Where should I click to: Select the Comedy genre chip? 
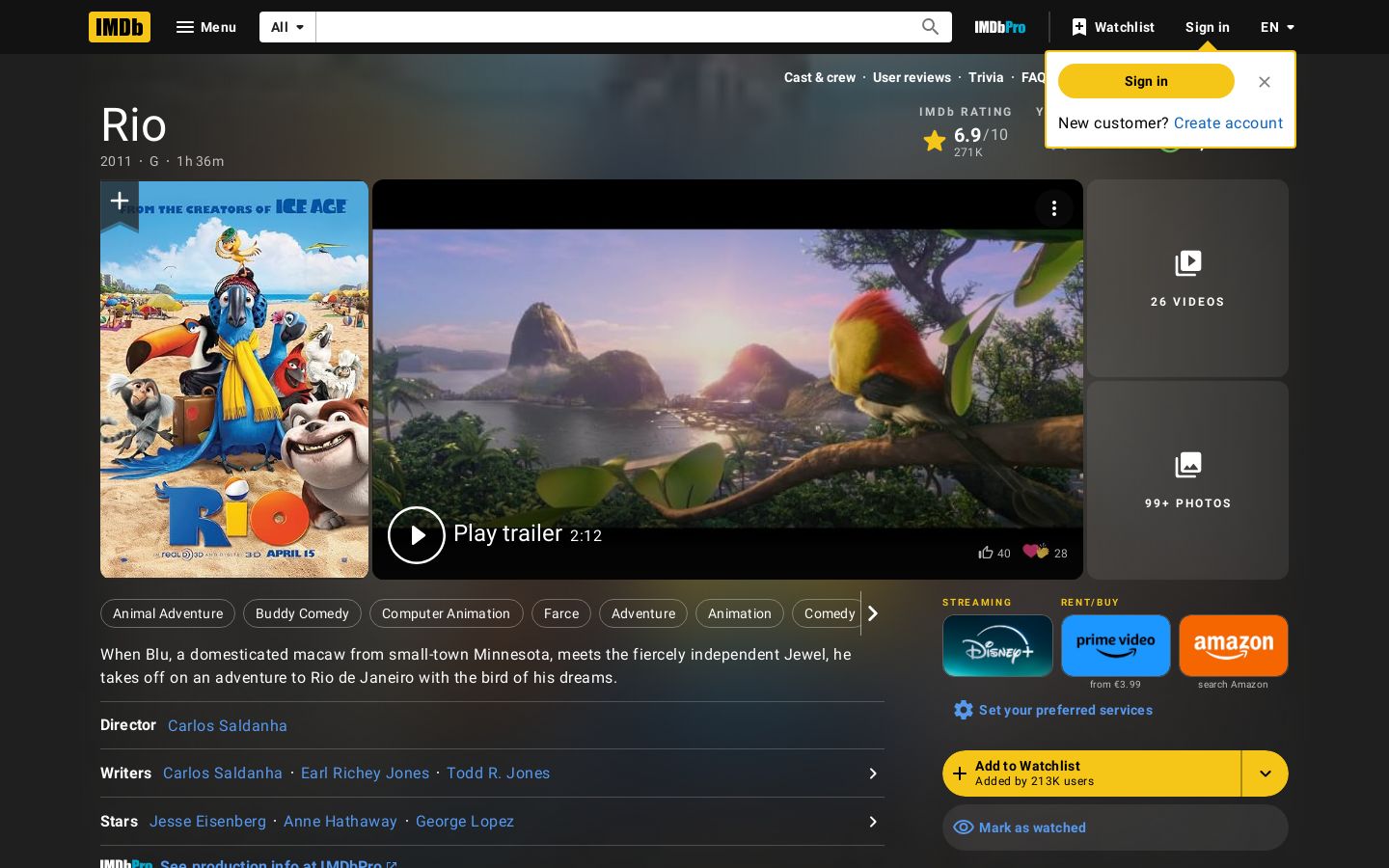point(827,613)
